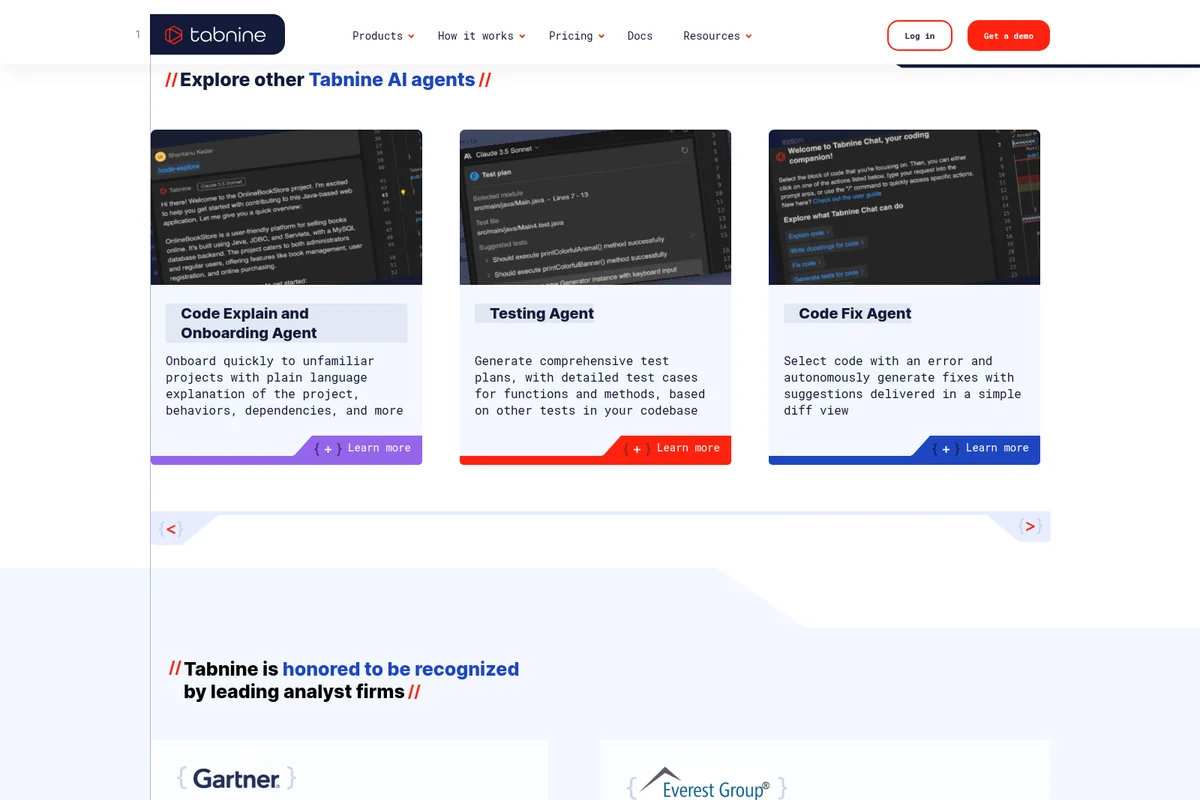
Task: Open the Code Fix Agent screenshot thumbnail
Action: click(904, 207)
